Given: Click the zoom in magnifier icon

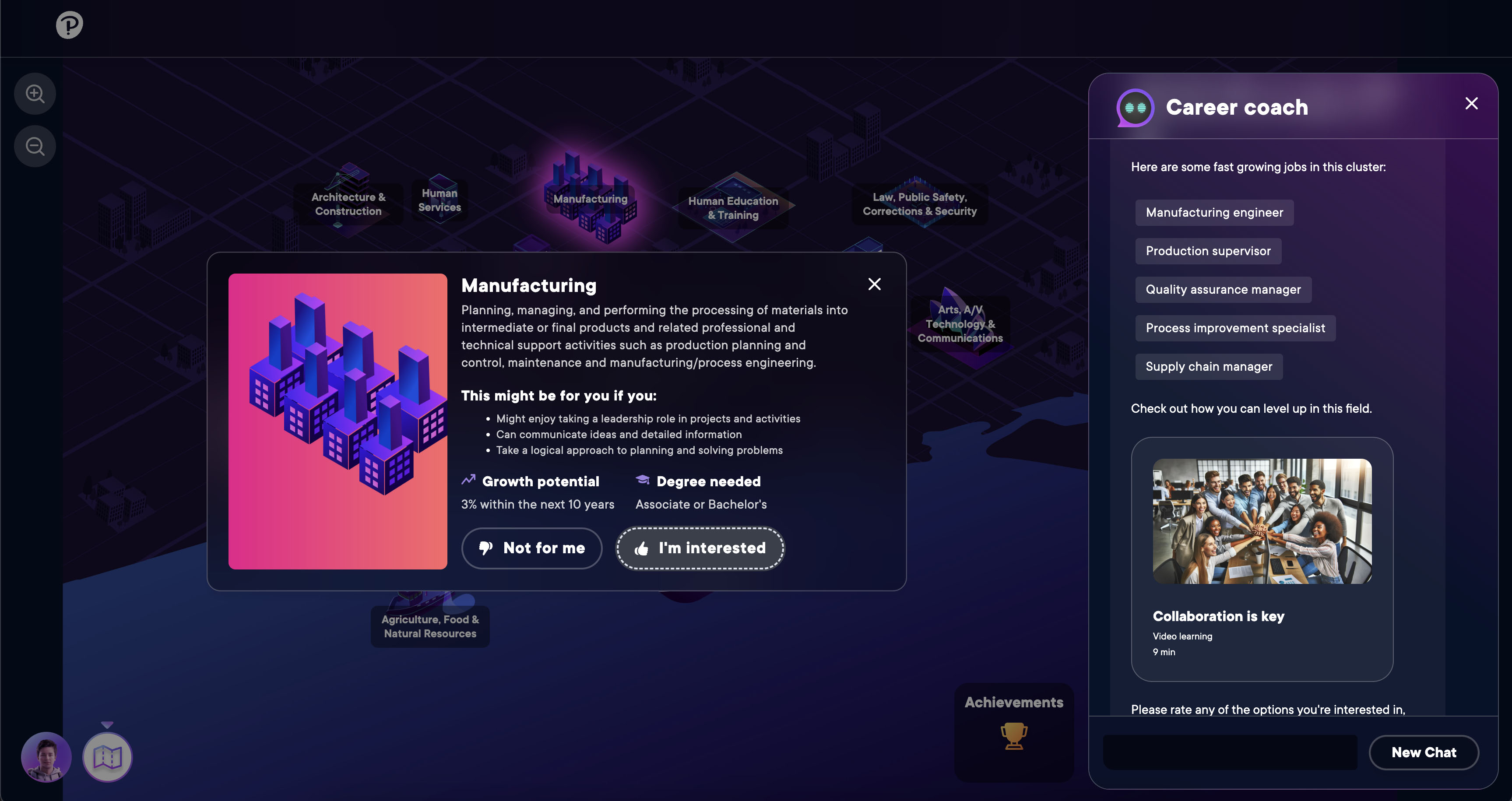Looking at the screenshot, I should click(35, 93).
